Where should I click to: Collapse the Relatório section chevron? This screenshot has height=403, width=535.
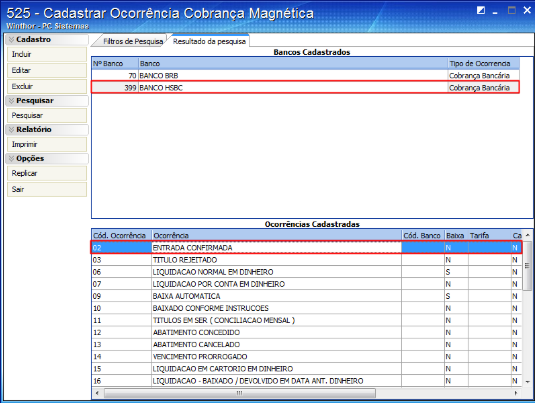(x=12, y=130)
